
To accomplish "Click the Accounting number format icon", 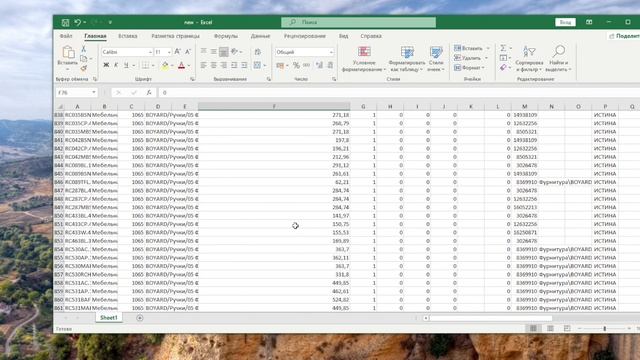I will click(x=280, y=65).
